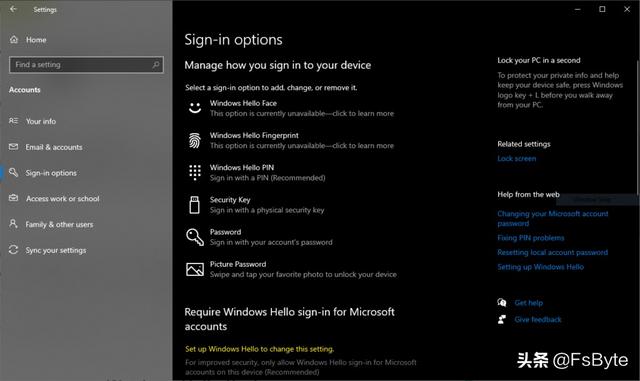
Task: Select the Your info person icon
Action: (13, 121)
